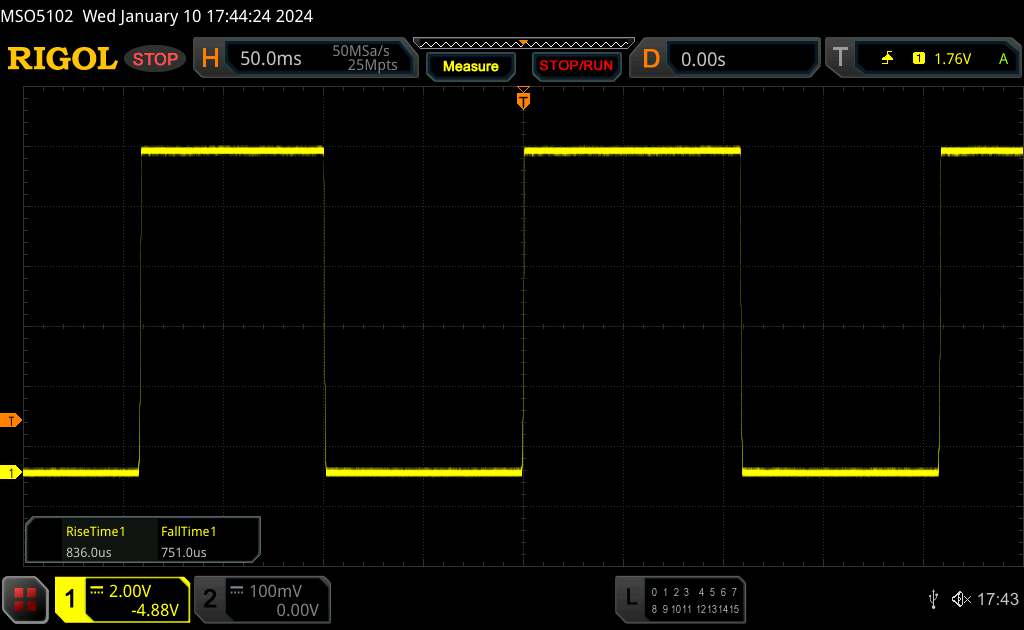Viewport: 1024px width, 630px height.
Task: Click the USB connection status icon
Action: point(933,598)
